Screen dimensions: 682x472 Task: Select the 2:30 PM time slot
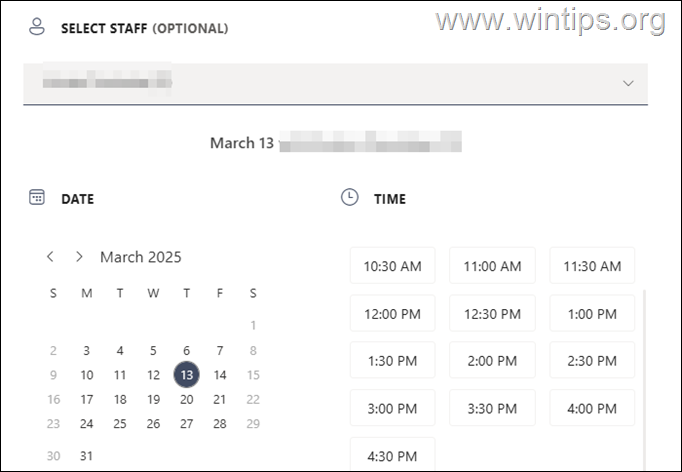[x=592, y=361]
